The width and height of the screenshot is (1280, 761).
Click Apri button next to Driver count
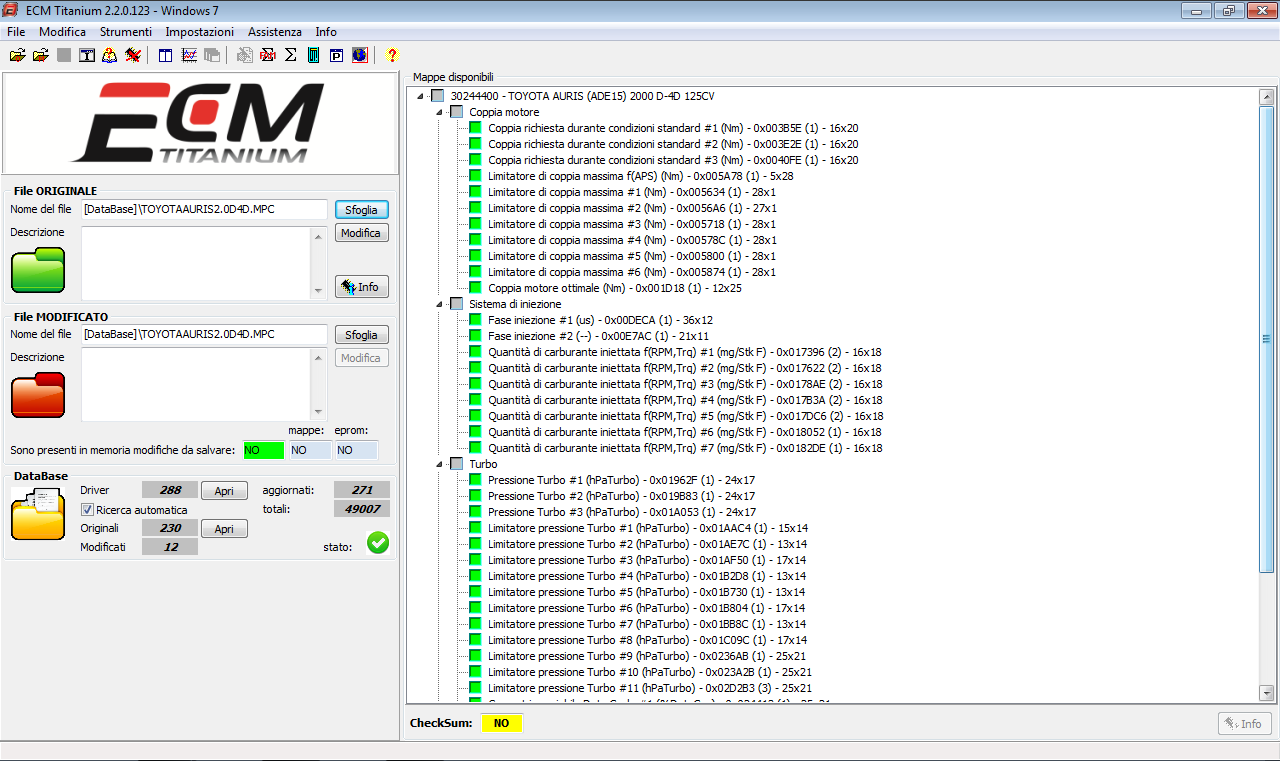pyautogui.click(x=224, y=491)
